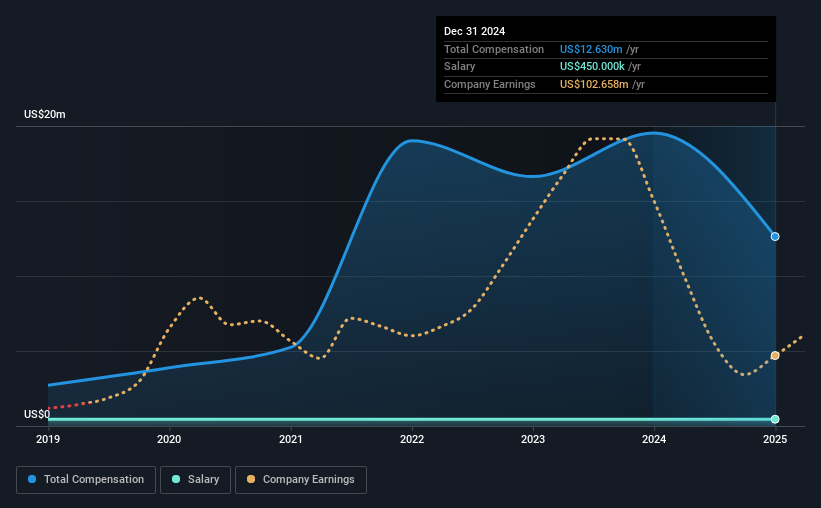Click the Dec 31 2024 tooltip date

point(474,31)
